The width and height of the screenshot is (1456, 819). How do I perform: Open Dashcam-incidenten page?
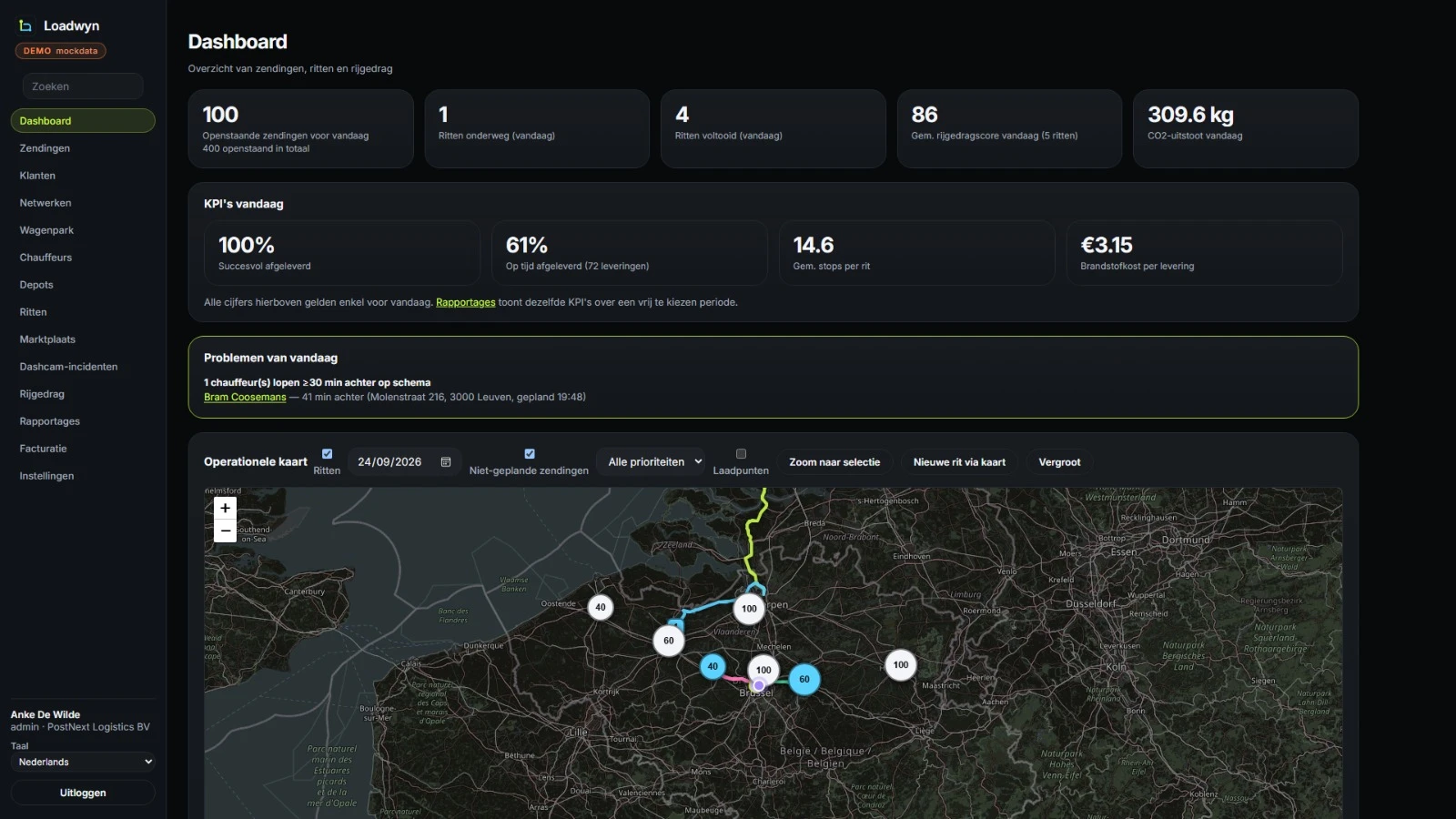click(x=83, y=367)
